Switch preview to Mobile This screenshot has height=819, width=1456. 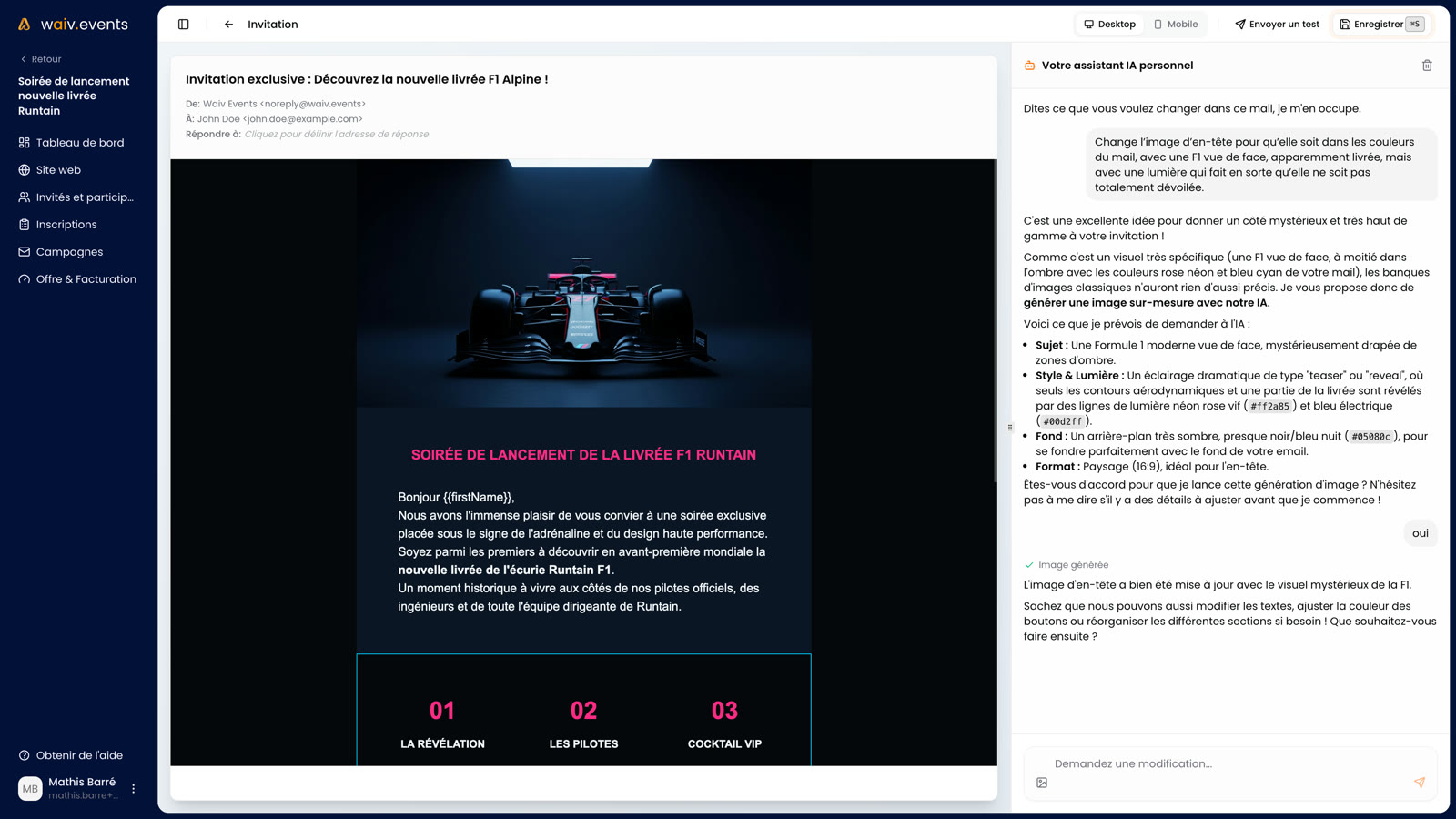[1176, 25]
